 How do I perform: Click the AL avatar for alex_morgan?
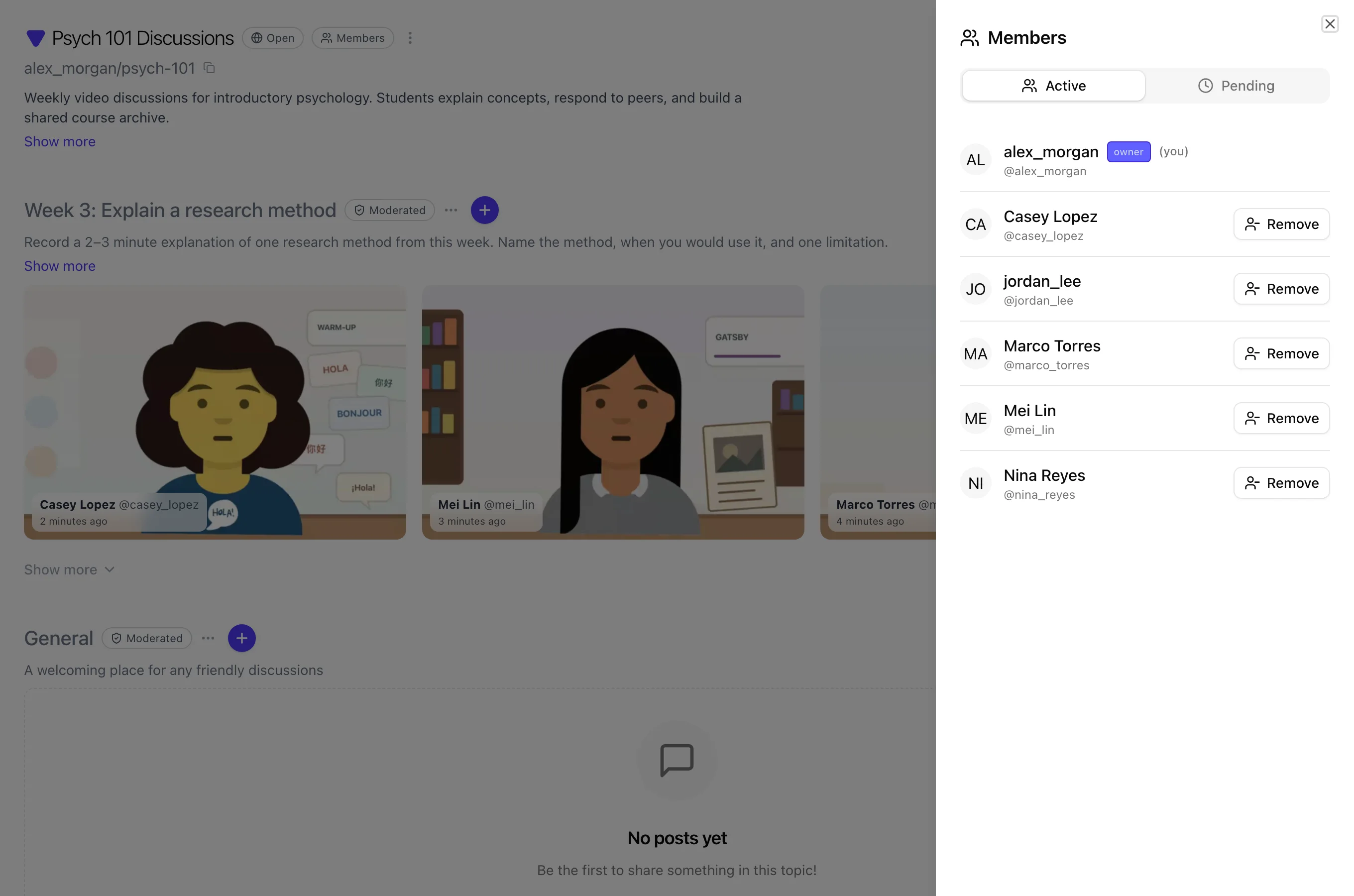(x=975, y=159)
